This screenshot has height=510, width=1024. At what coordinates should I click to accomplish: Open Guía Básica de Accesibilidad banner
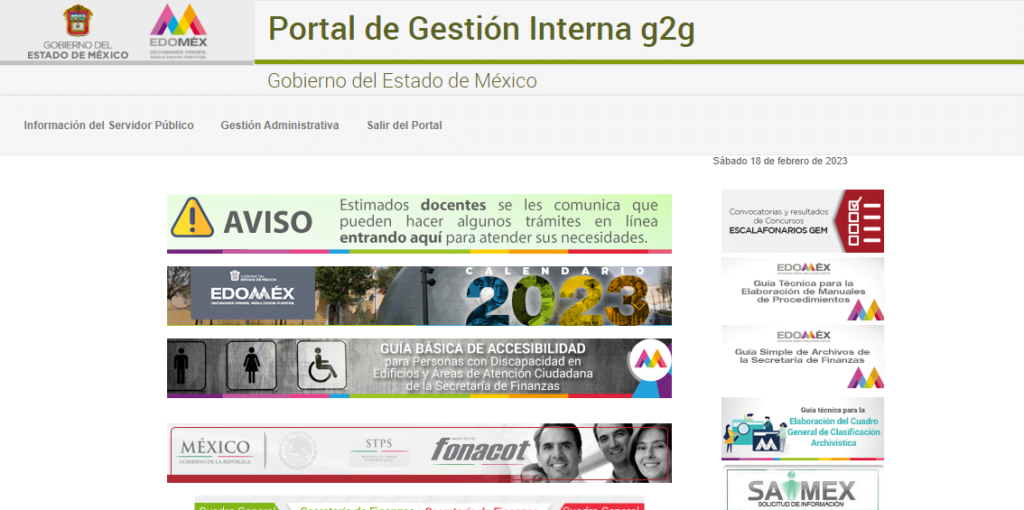click(x=419, y=368)
